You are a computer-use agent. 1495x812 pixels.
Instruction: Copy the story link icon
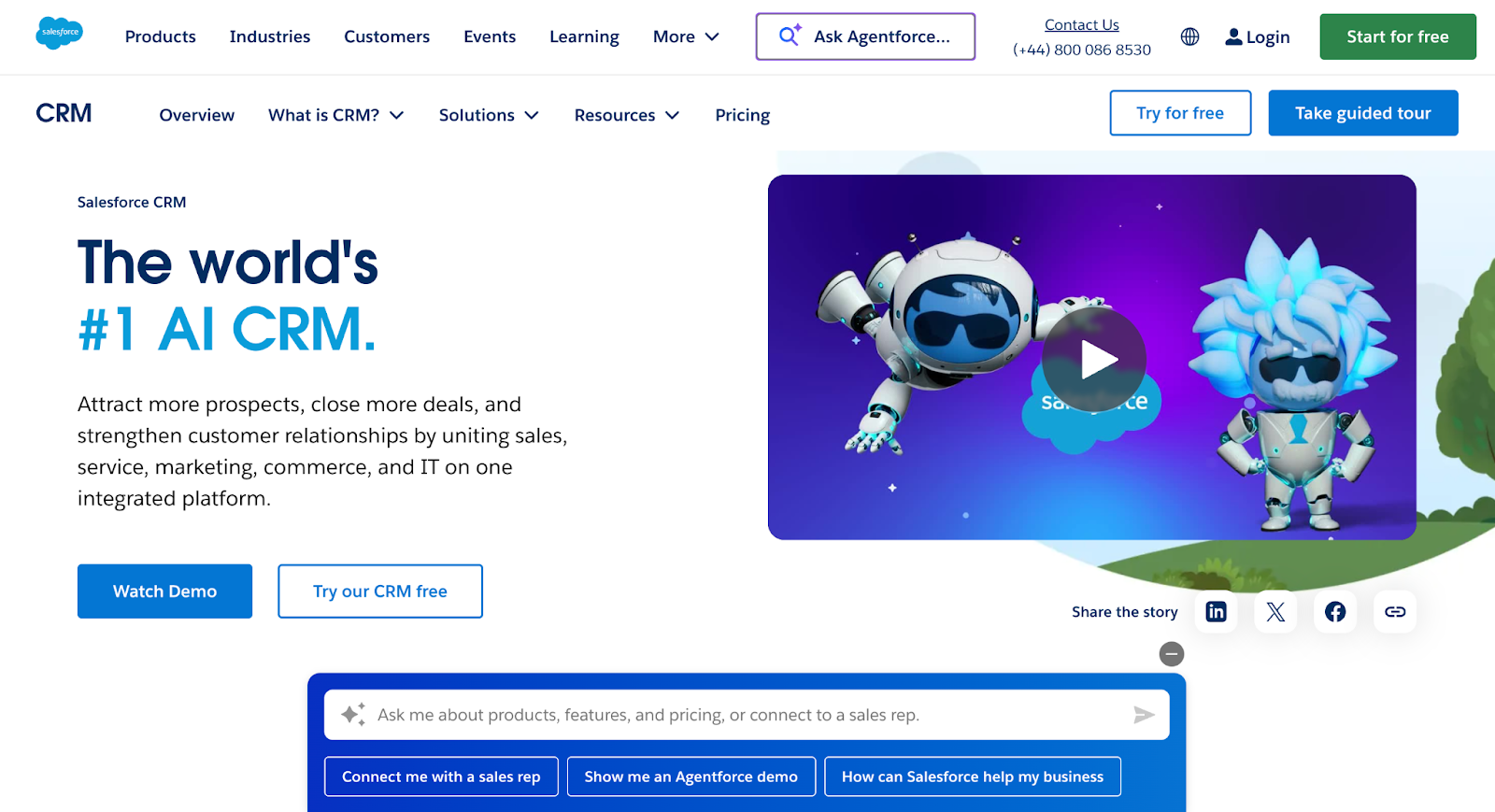pyautogui.click(x=1395, y=611)
